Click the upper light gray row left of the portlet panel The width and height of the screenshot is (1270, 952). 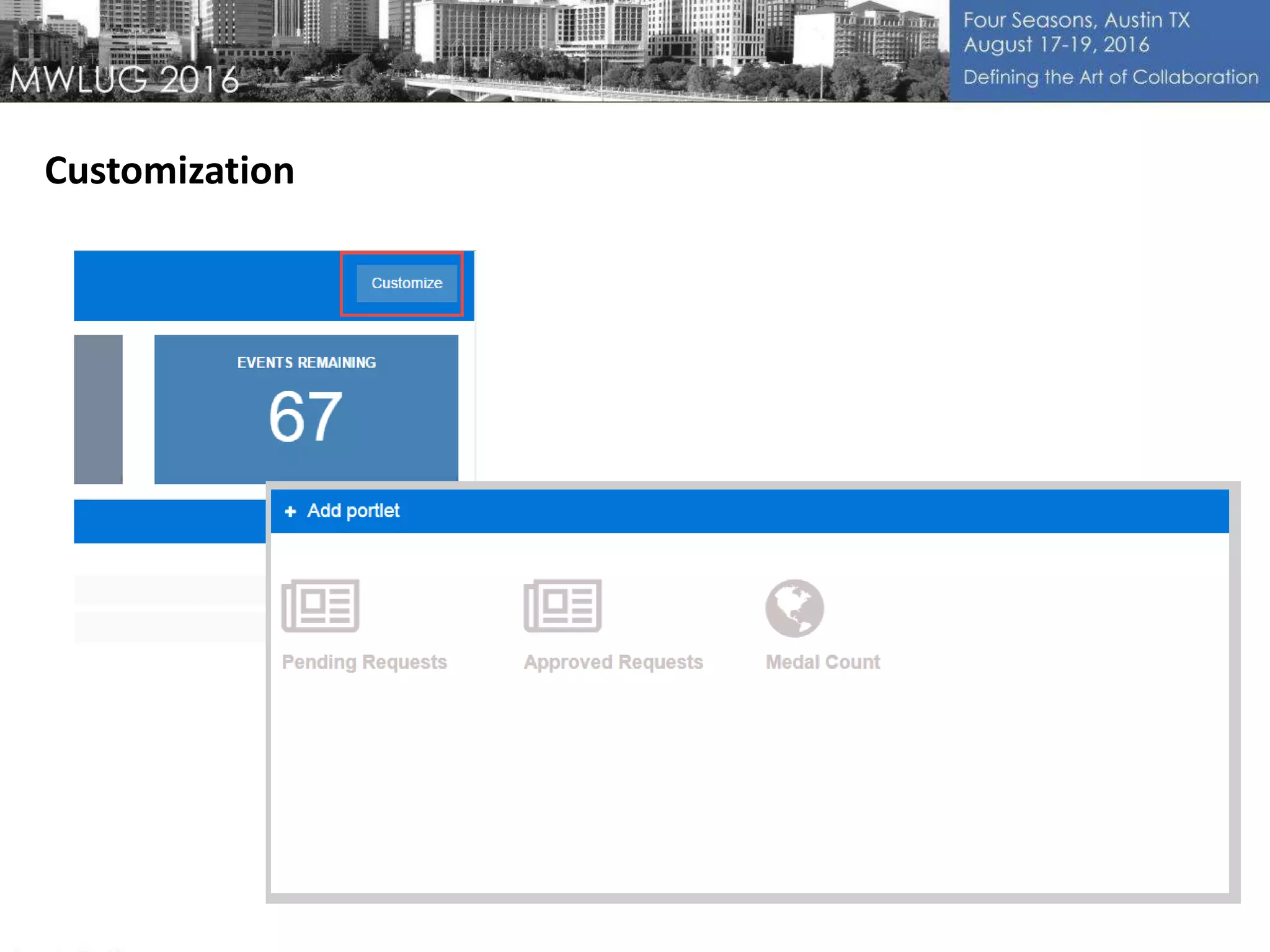coord(169,589)
